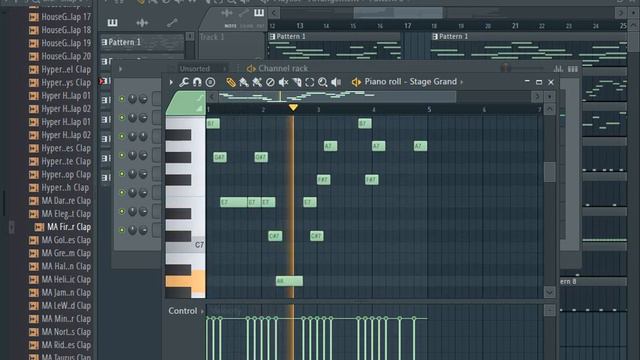Viewport: 640px width, 360px height.
Task: Open the target channel arrow after Stage Grand
Action: pyautogui.click(x=462, y=82)
